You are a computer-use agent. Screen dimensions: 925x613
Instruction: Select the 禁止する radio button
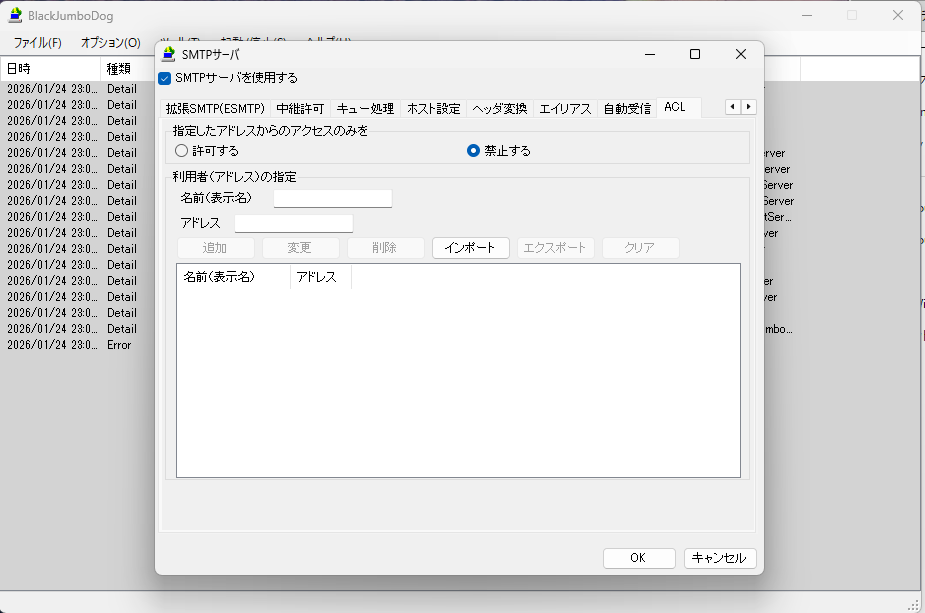click(x=474, y=151)
